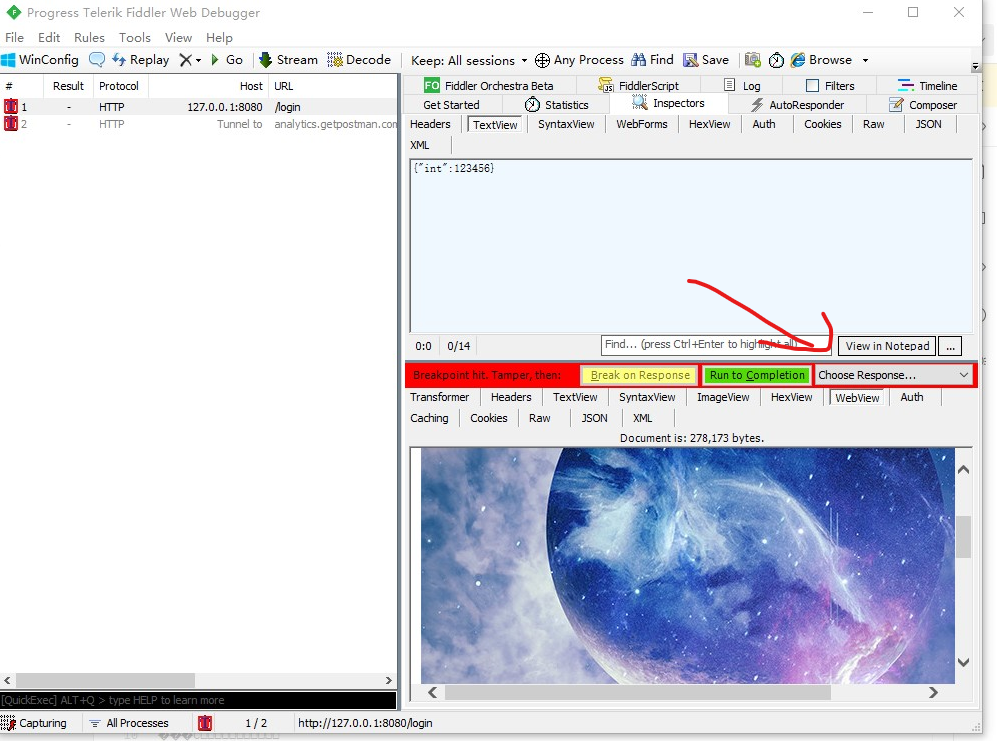This screenshot has width=997, height=741.
Task: Select the response Transformer tab
Action: click(439, 397)
